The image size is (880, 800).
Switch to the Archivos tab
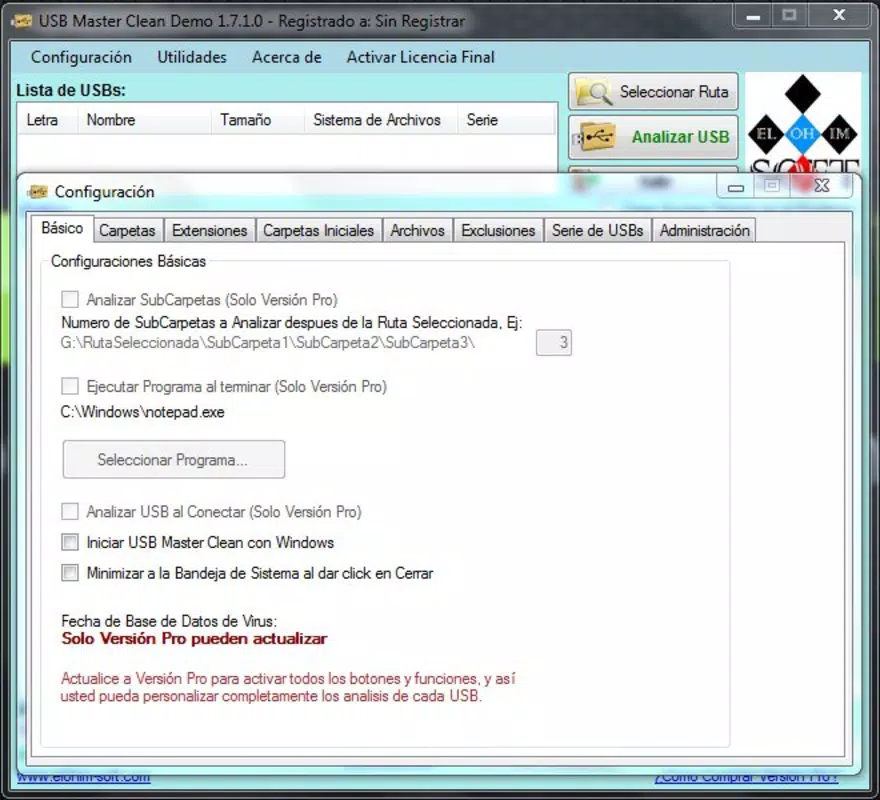coord(418,230)
